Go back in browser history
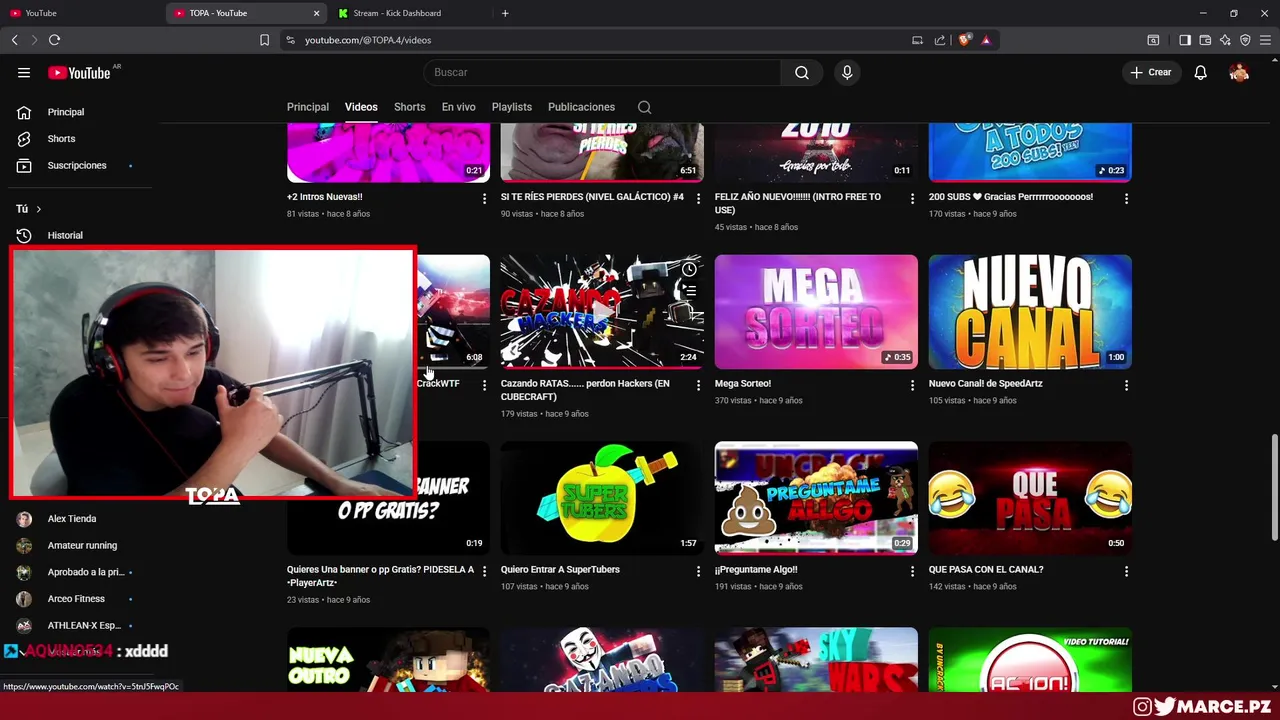The image size is (1280, 720). pyautogui.click(x=14, y=40)
